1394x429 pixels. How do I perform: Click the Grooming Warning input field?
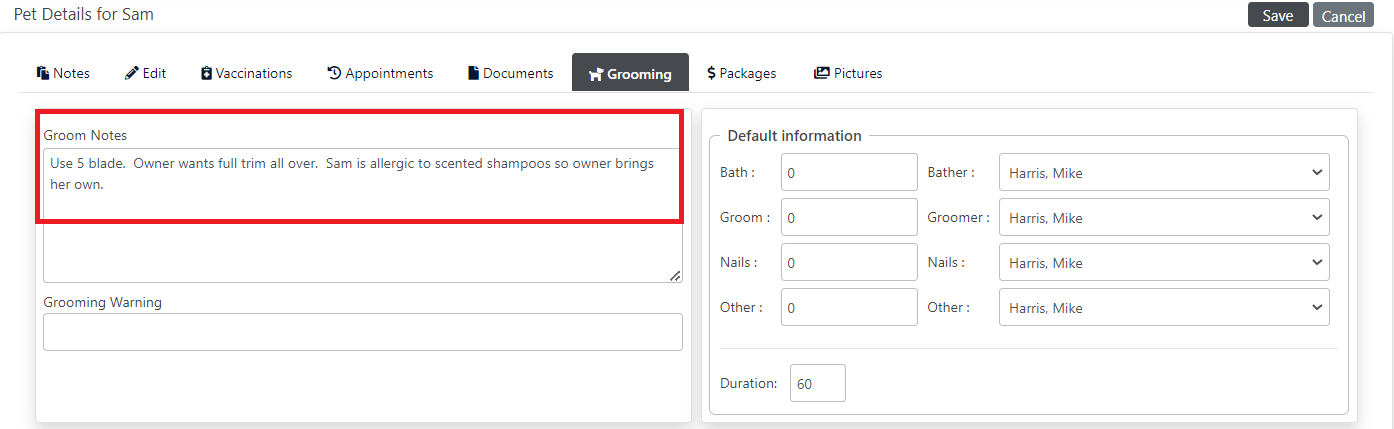[363, 332]
